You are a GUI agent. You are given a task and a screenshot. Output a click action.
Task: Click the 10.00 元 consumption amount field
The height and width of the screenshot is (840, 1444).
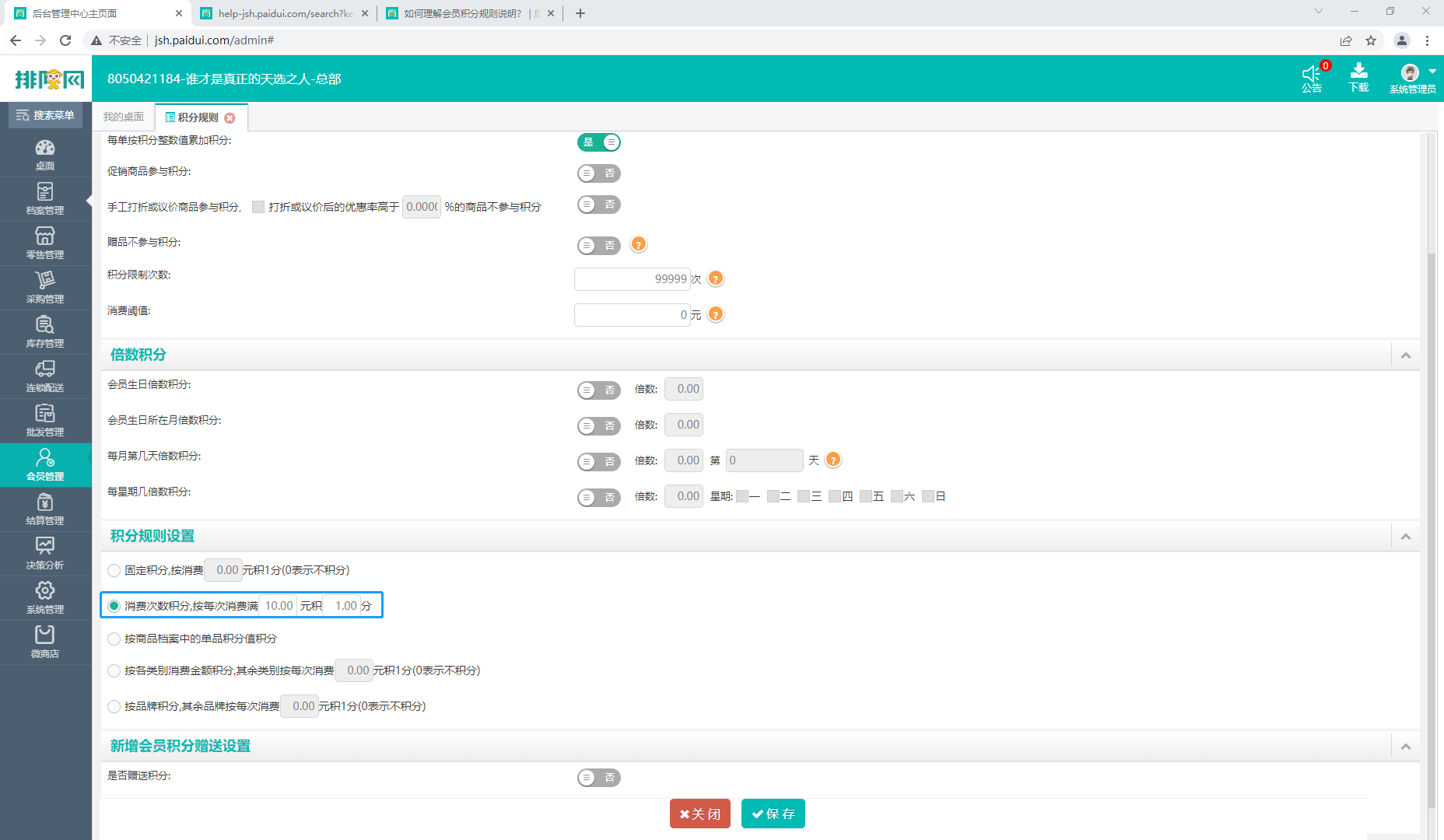(278, 606)
